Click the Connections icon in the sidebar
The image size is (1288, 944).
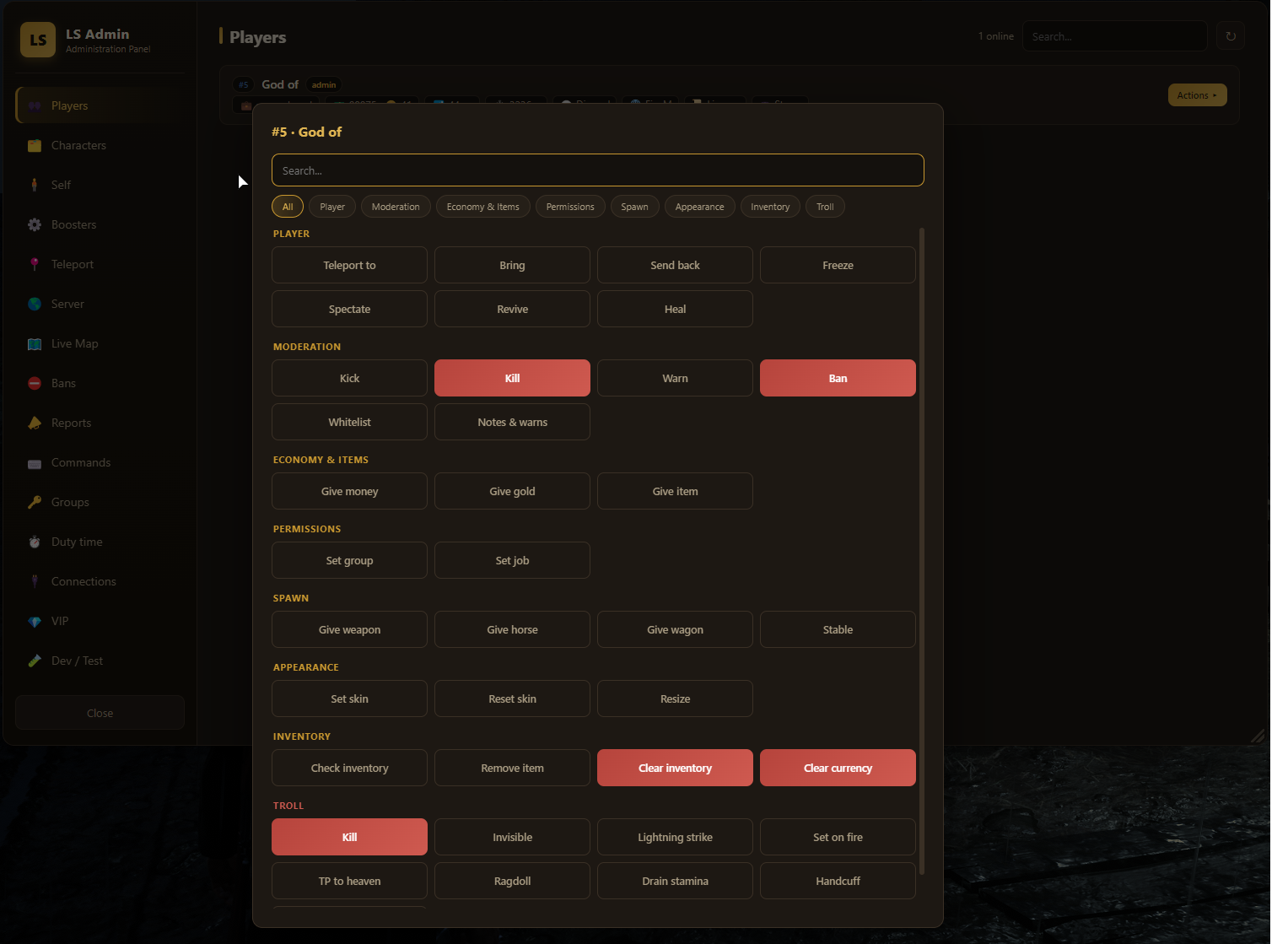click(35, 581)
